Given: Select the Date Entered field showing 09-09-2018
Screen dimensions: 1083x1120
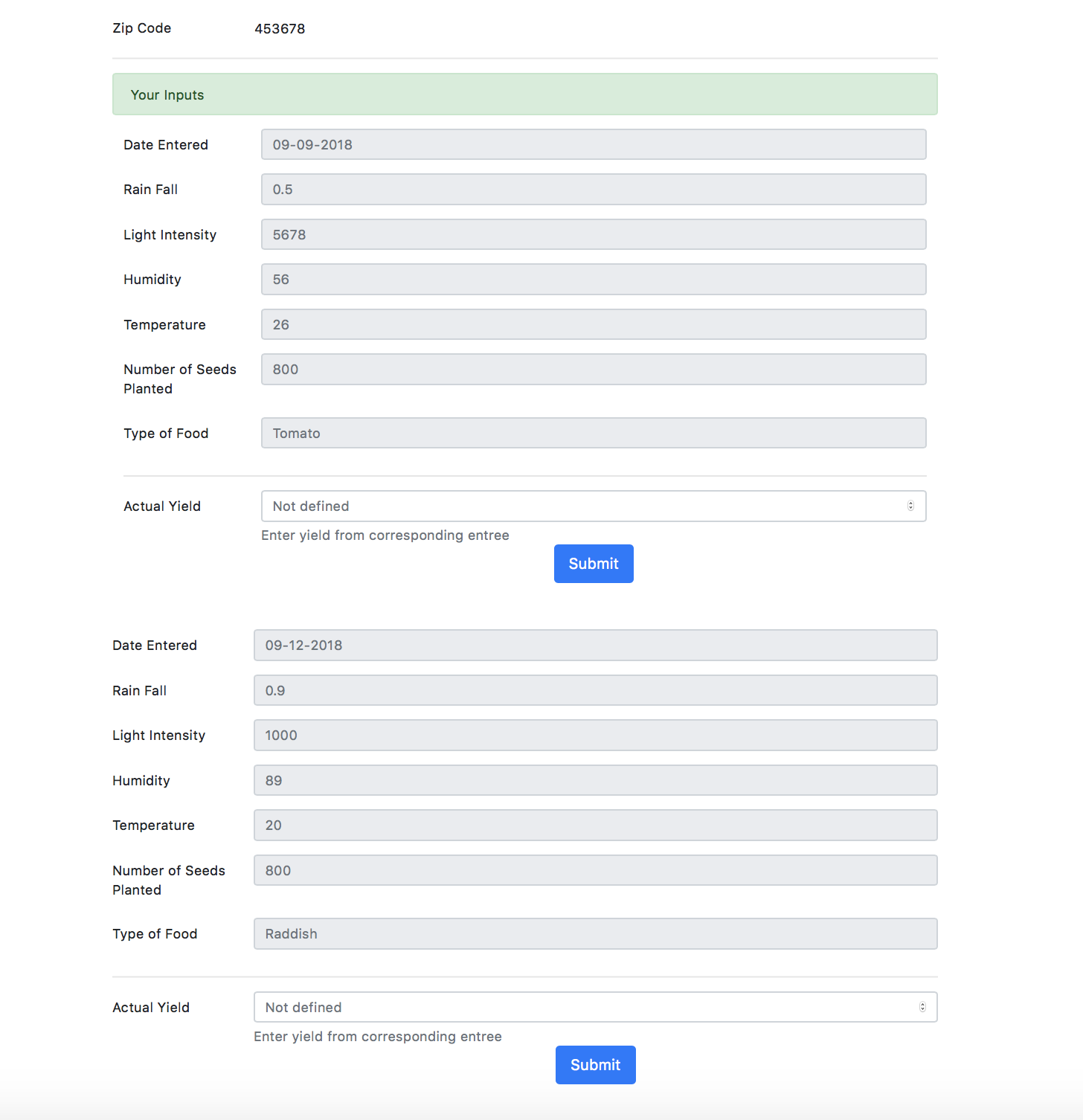Looking at the screenshot, I should 594,144.
